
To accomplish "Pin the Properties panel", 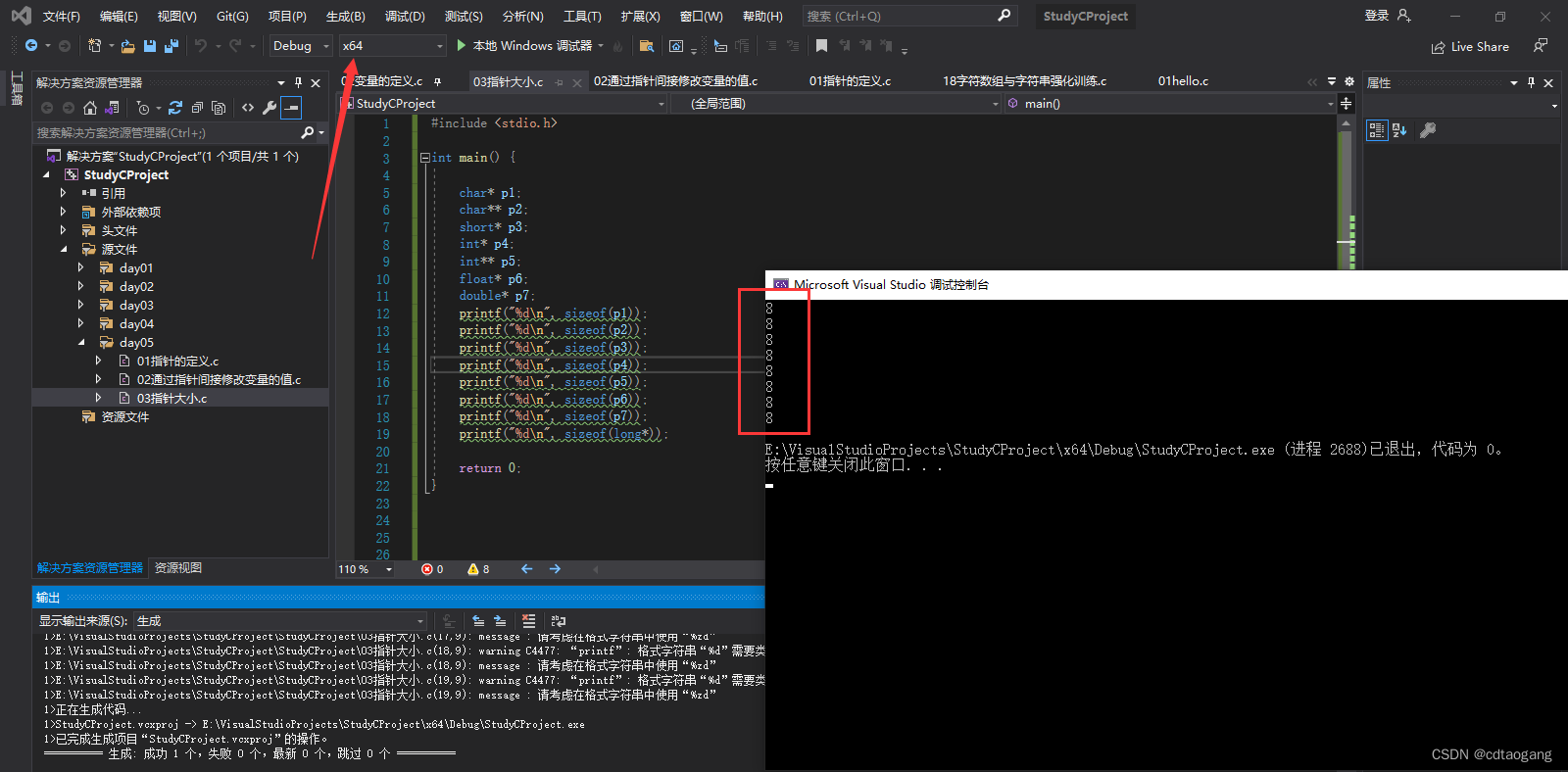I will click(x=1531, y=83).
